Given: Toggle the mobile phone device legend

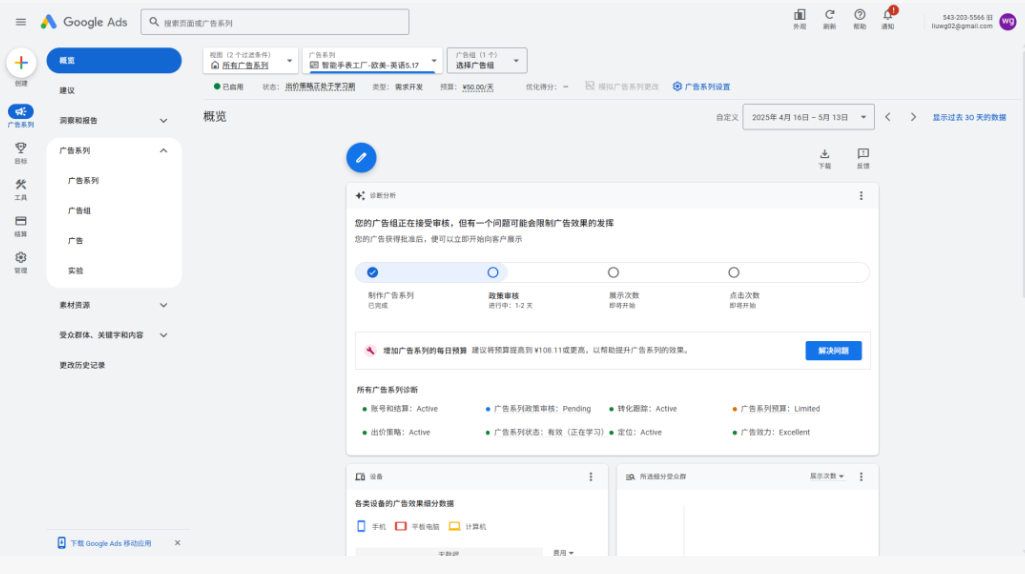Looking at the screenshot, I should pyautogui.click(x=371, y=526).
